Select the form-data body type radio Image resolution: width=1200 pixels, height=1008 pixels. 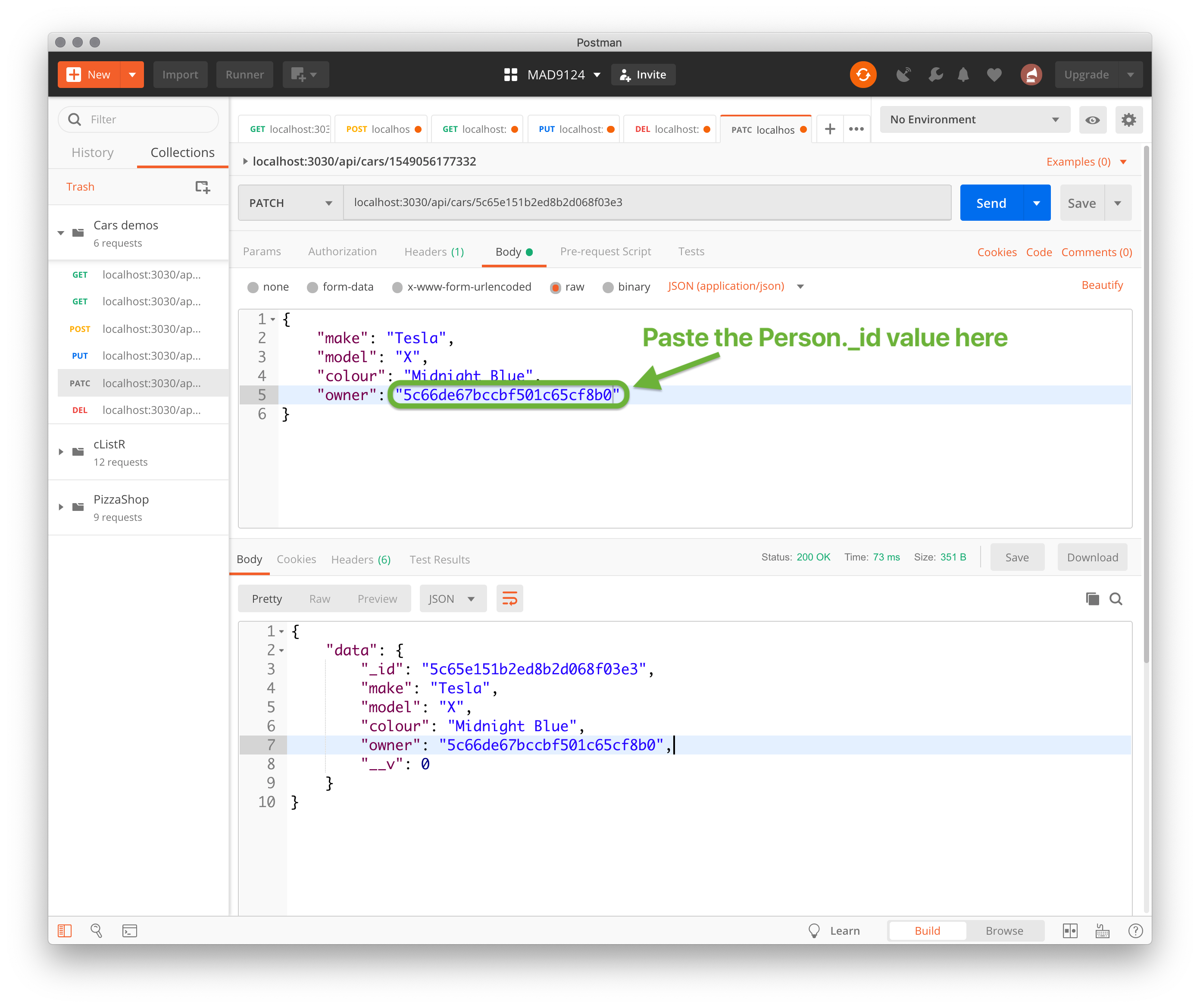[x=312, y=287]
